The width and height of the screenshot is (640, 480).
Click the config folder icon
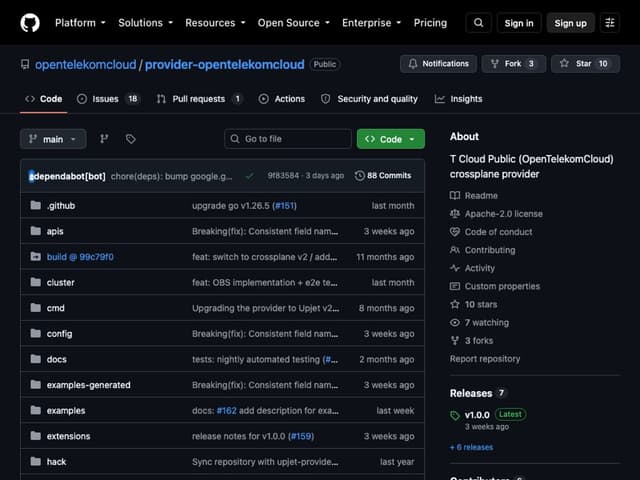click(x=36, y=333)
